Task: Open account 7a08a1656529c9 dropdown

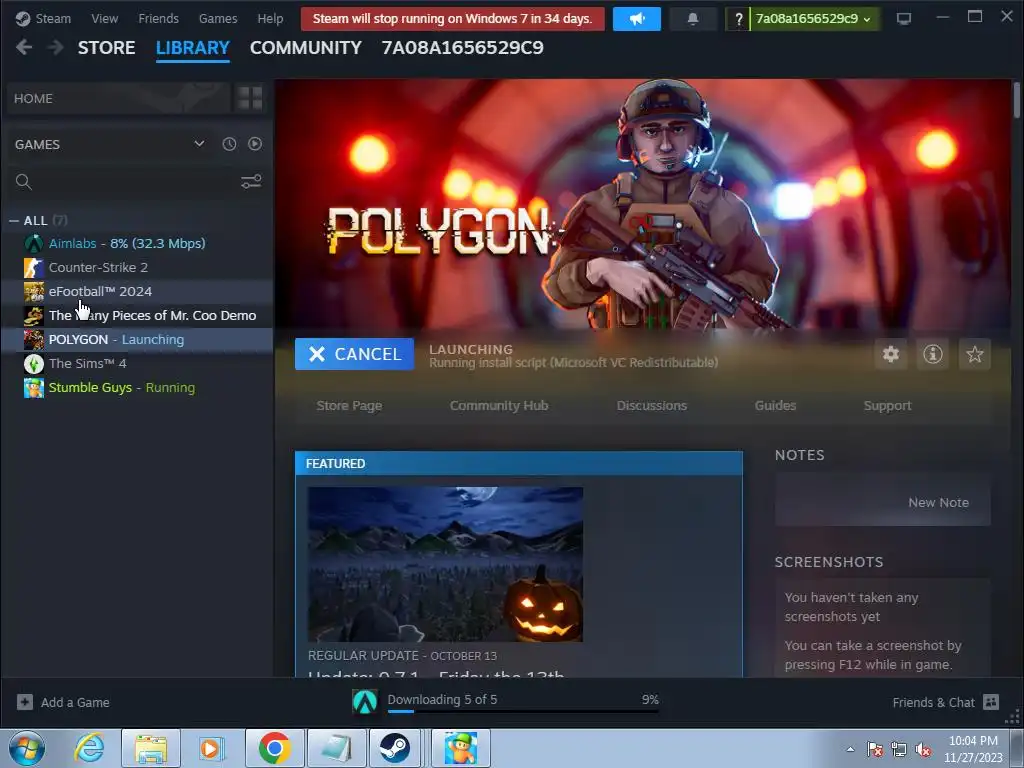Action: [813, 19]
